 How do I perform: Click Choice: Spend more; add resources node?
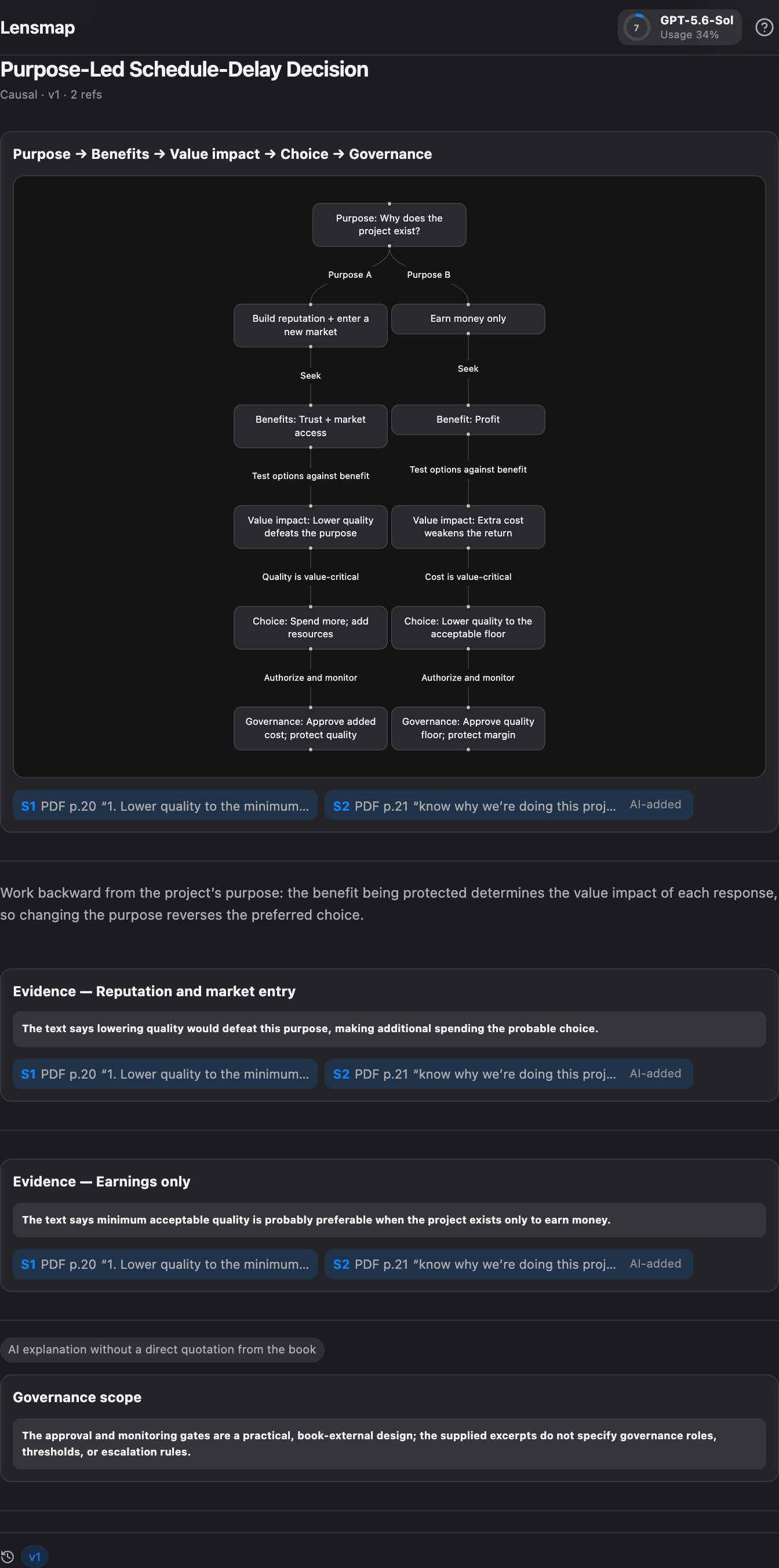311,627
